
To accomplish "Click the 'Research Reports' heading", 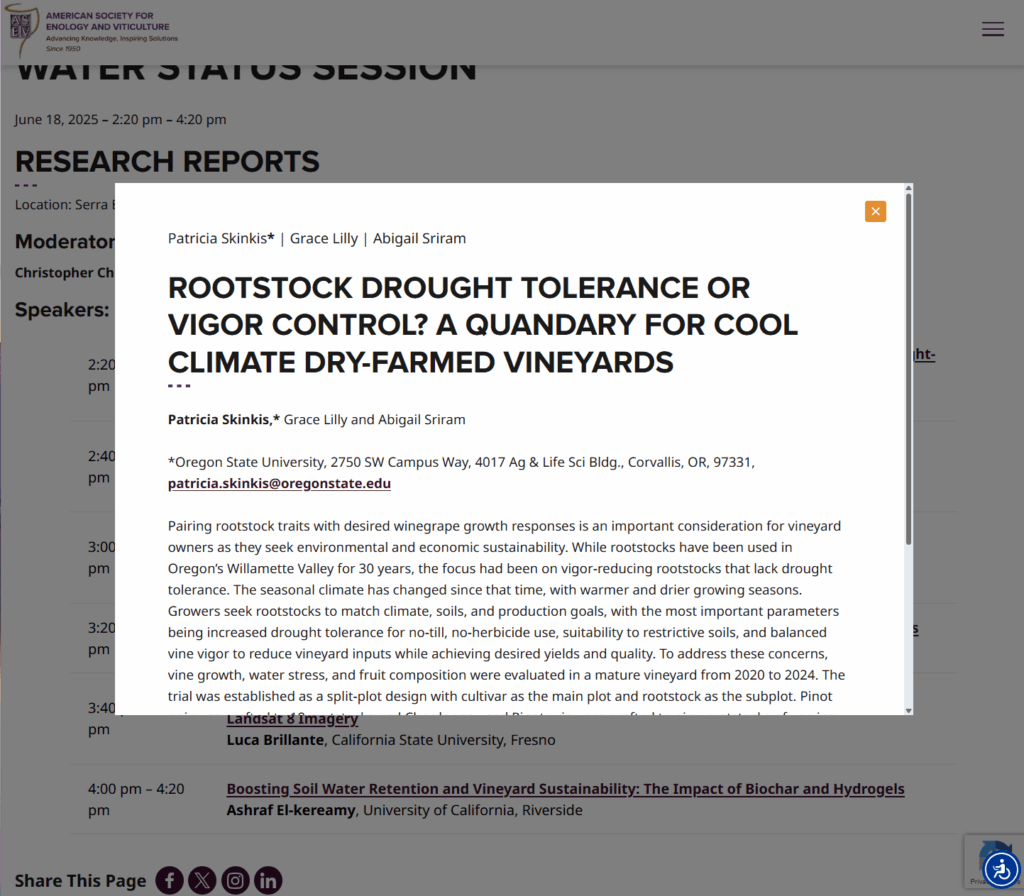I will [167, 161].
